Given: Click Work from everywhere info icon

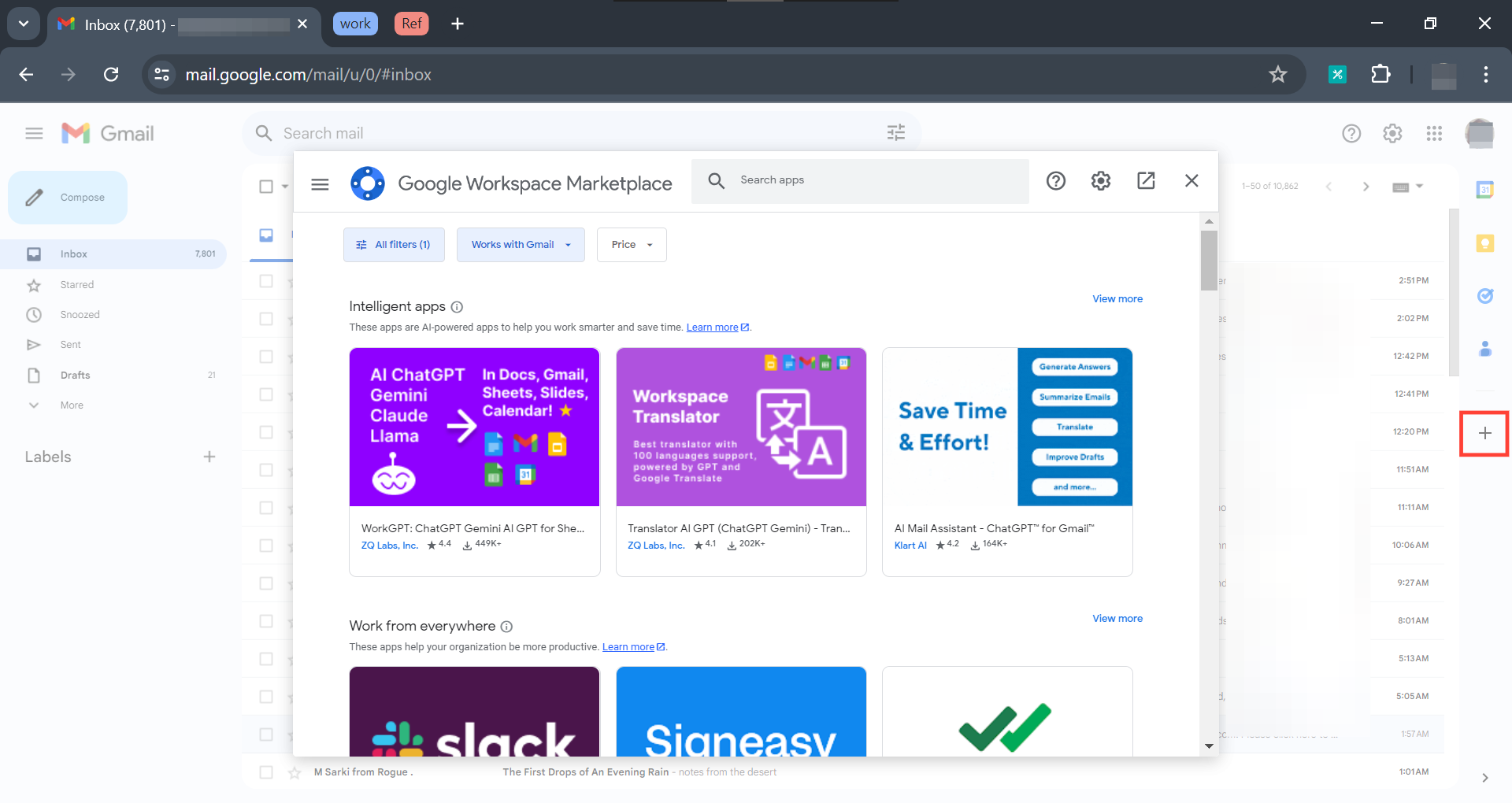Looking at the screenshot, I should [x=506, y=627].
